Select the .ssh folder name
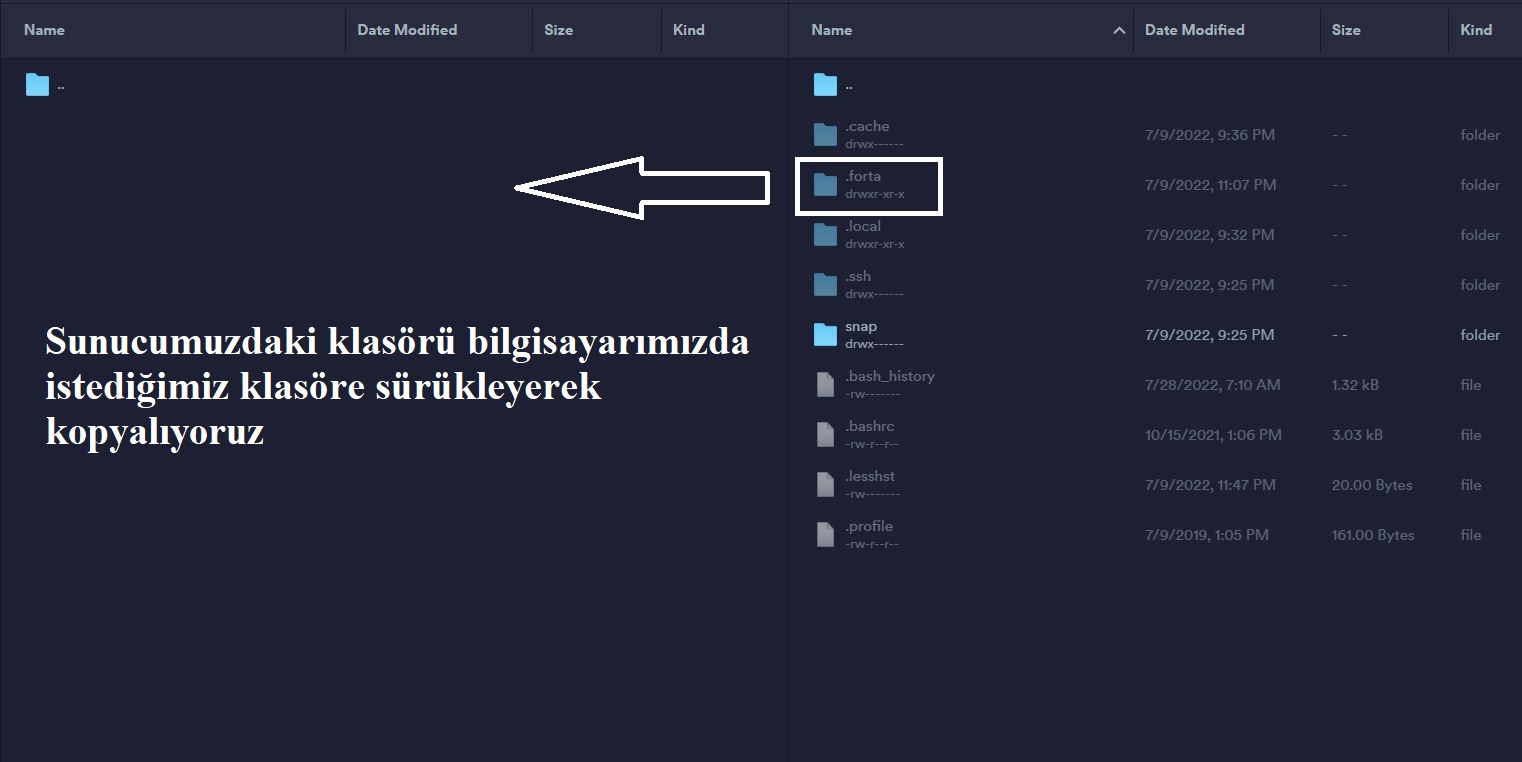This screenshot has height=762, width=1522. pyautogui.click(x=858, y=276)
